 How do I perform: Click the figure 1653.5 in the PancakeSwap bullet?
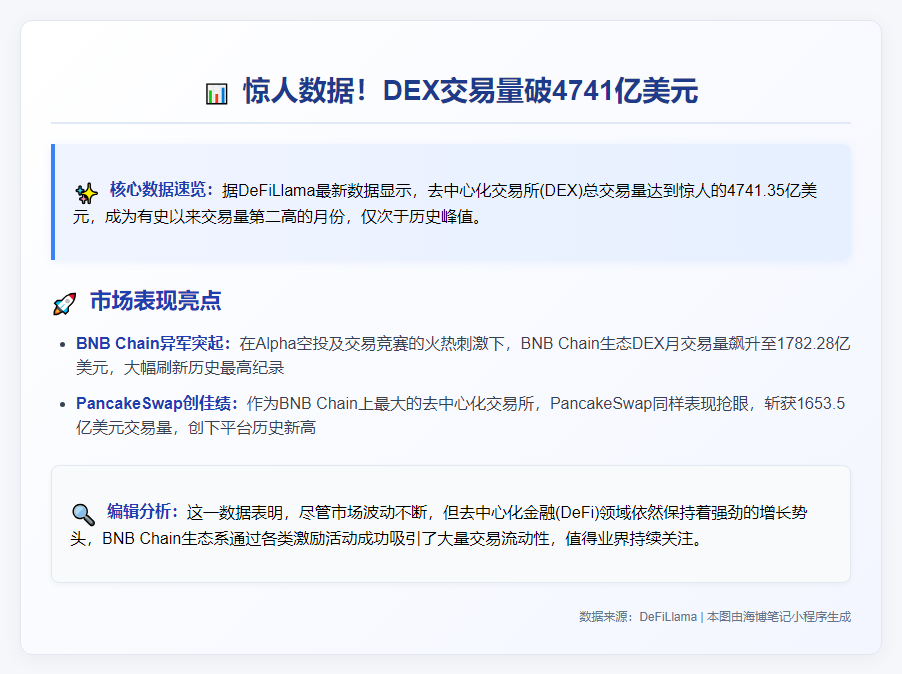[x=821, y=404]
